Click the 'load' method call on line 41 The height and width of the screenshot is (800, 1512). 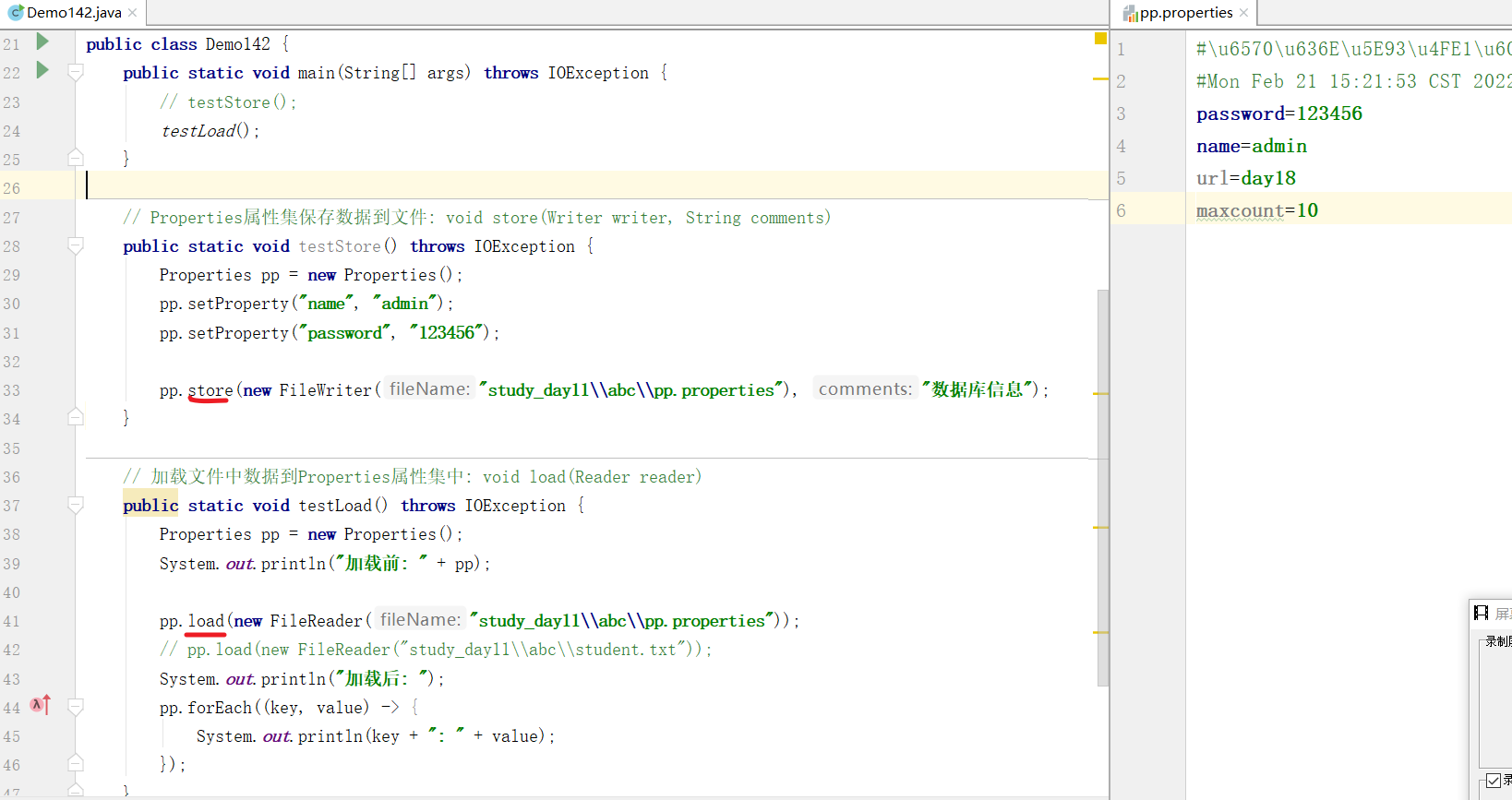pos(206,621)
